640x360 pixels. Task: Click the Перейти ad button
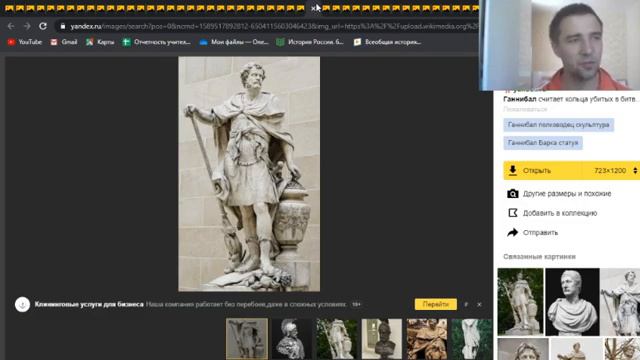pyautogui.click(x=436, y=304)
